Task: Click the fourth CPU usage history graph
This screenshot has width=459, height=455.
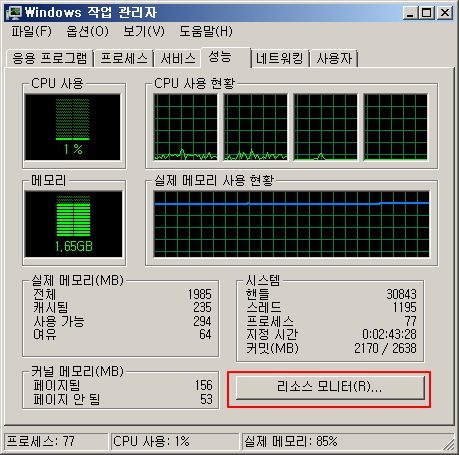Action: [x=395, y=127]
